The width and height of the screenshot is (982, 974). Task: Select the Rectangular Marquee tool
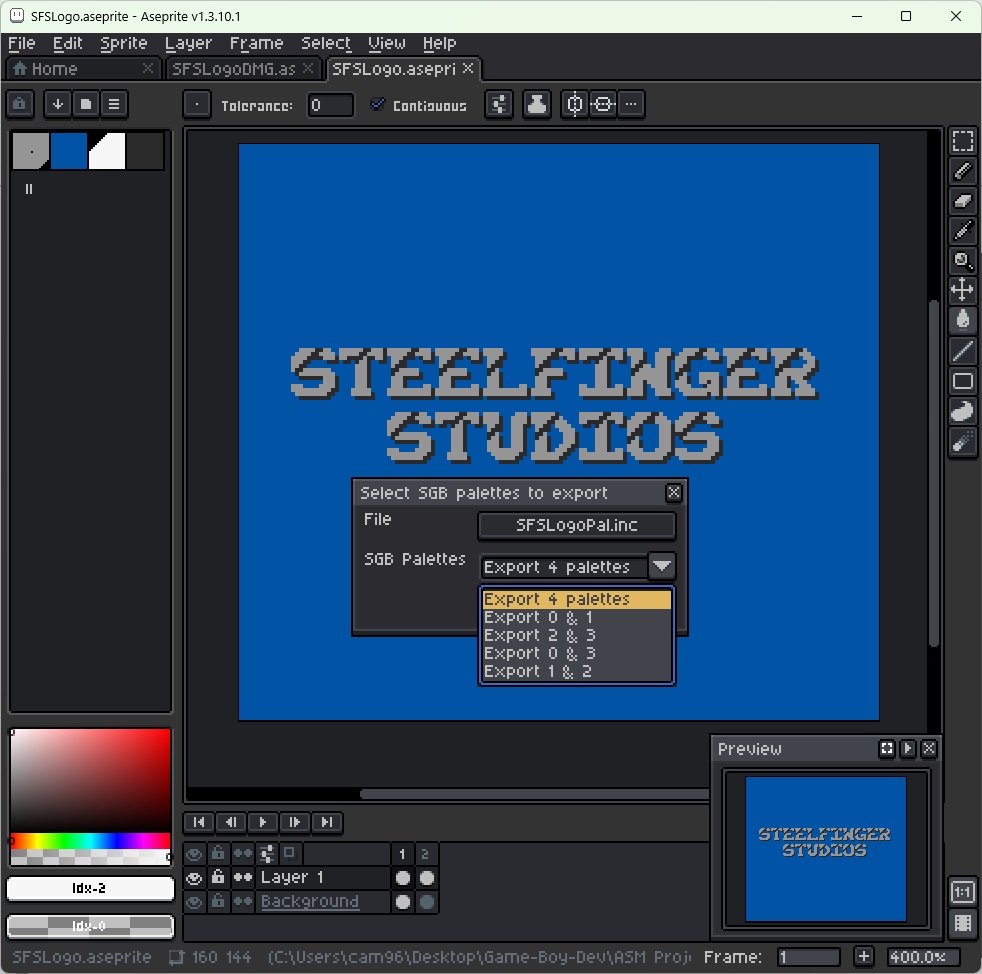(963, 140)
